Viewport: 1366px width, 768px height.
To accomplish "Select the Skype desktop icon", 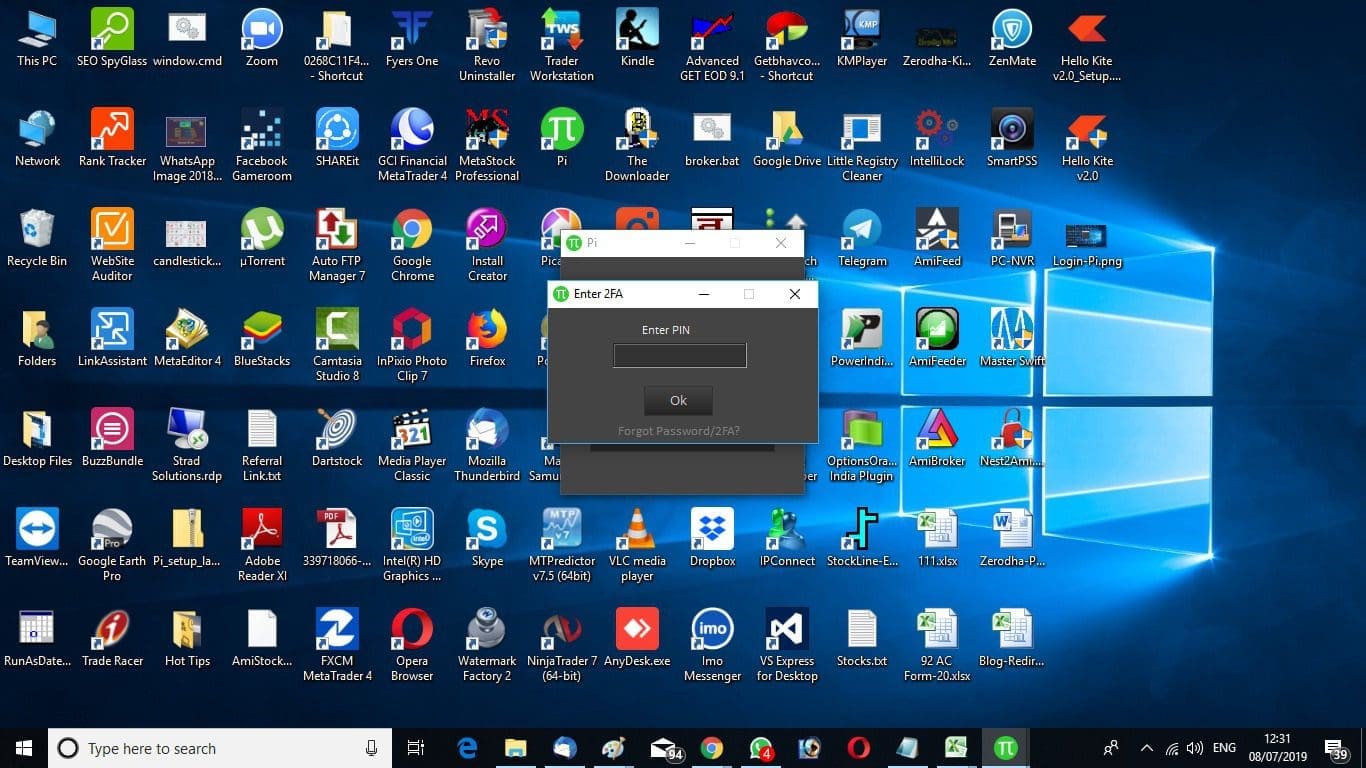I will (x=487, y=538).
